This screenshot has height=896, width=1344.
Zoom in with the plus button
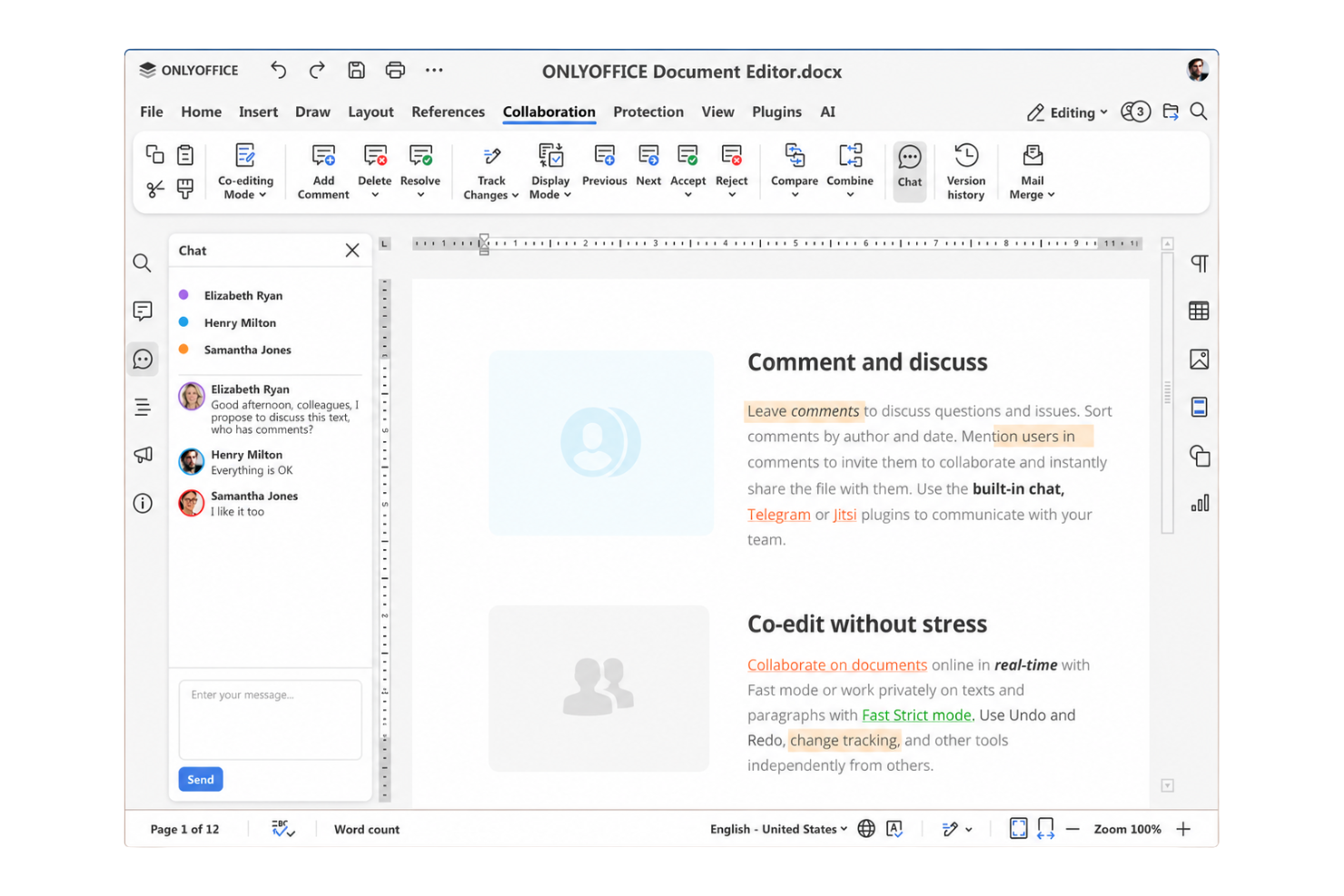click(1183, 829)
